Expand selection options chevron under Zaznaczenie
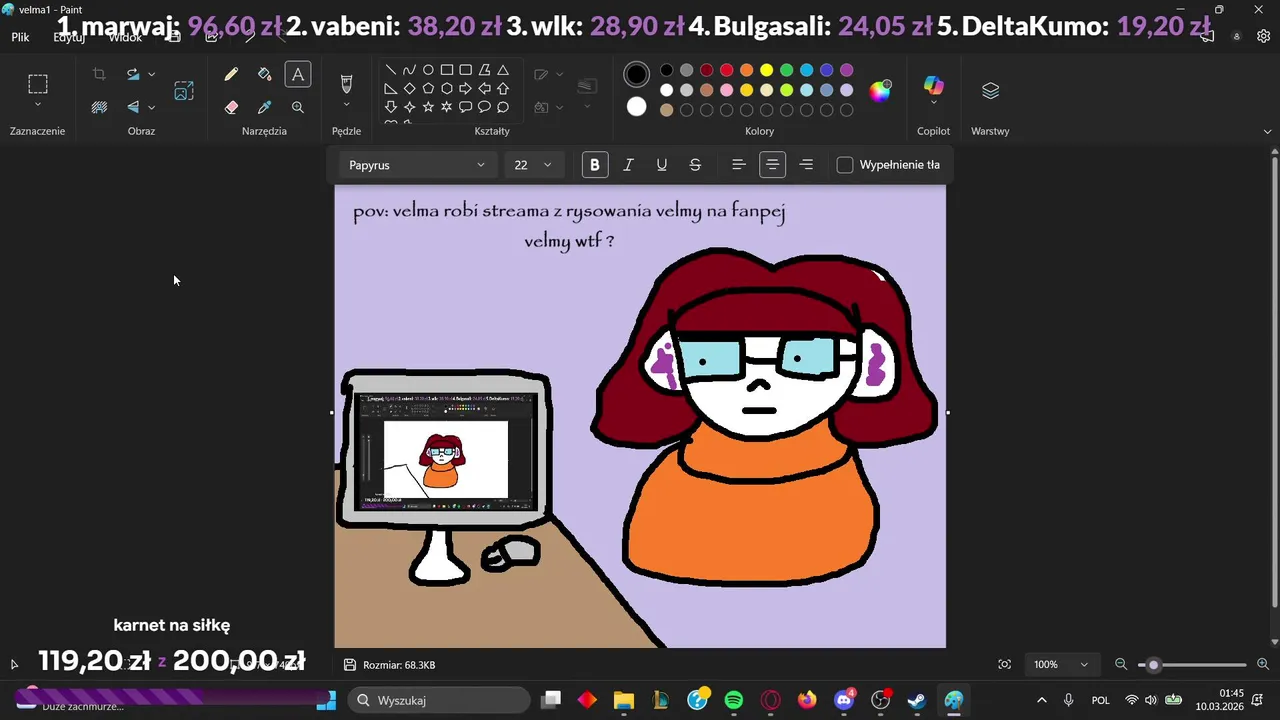 pyautogui.click(x=38, y=105)
